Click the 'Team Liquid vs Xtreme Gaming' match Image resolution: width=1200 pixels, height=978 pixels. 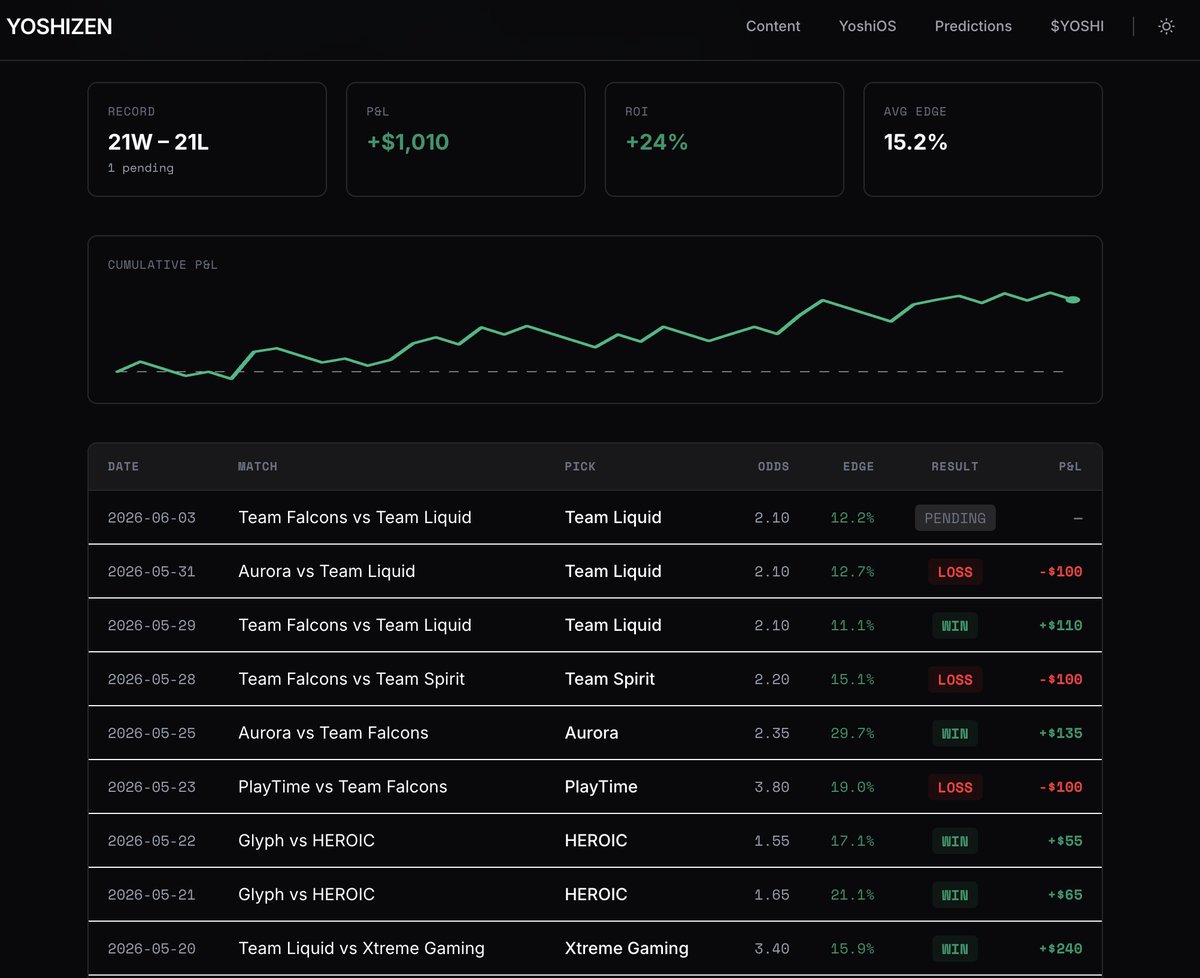361,948
